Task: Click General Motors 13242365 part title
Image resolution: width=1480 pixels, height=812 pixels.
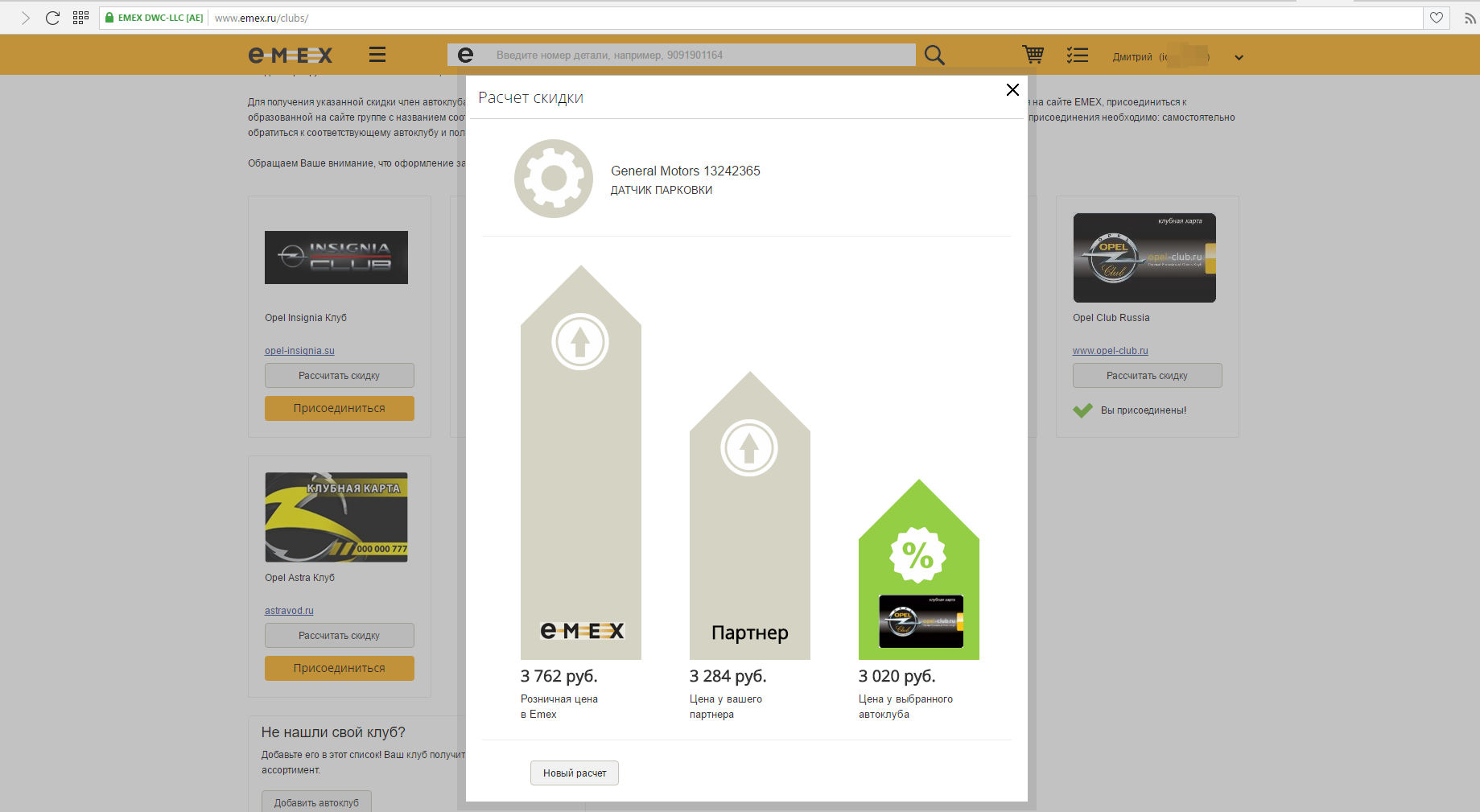Action: coord(686,171)
